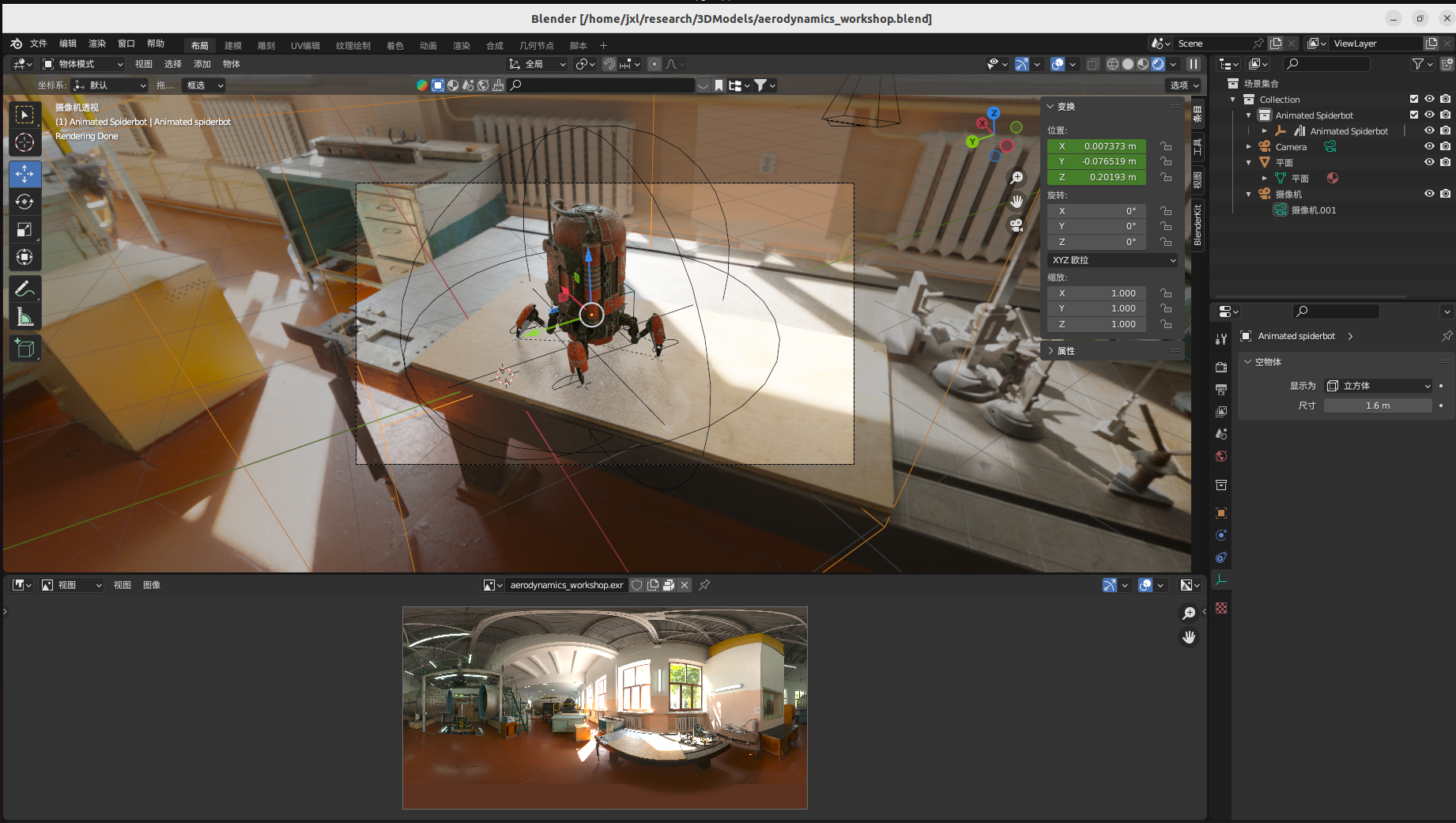Click the viewport zoom magnifier icon
Viewport: 1456px width, 823px height.
(x=1017, y=178)
